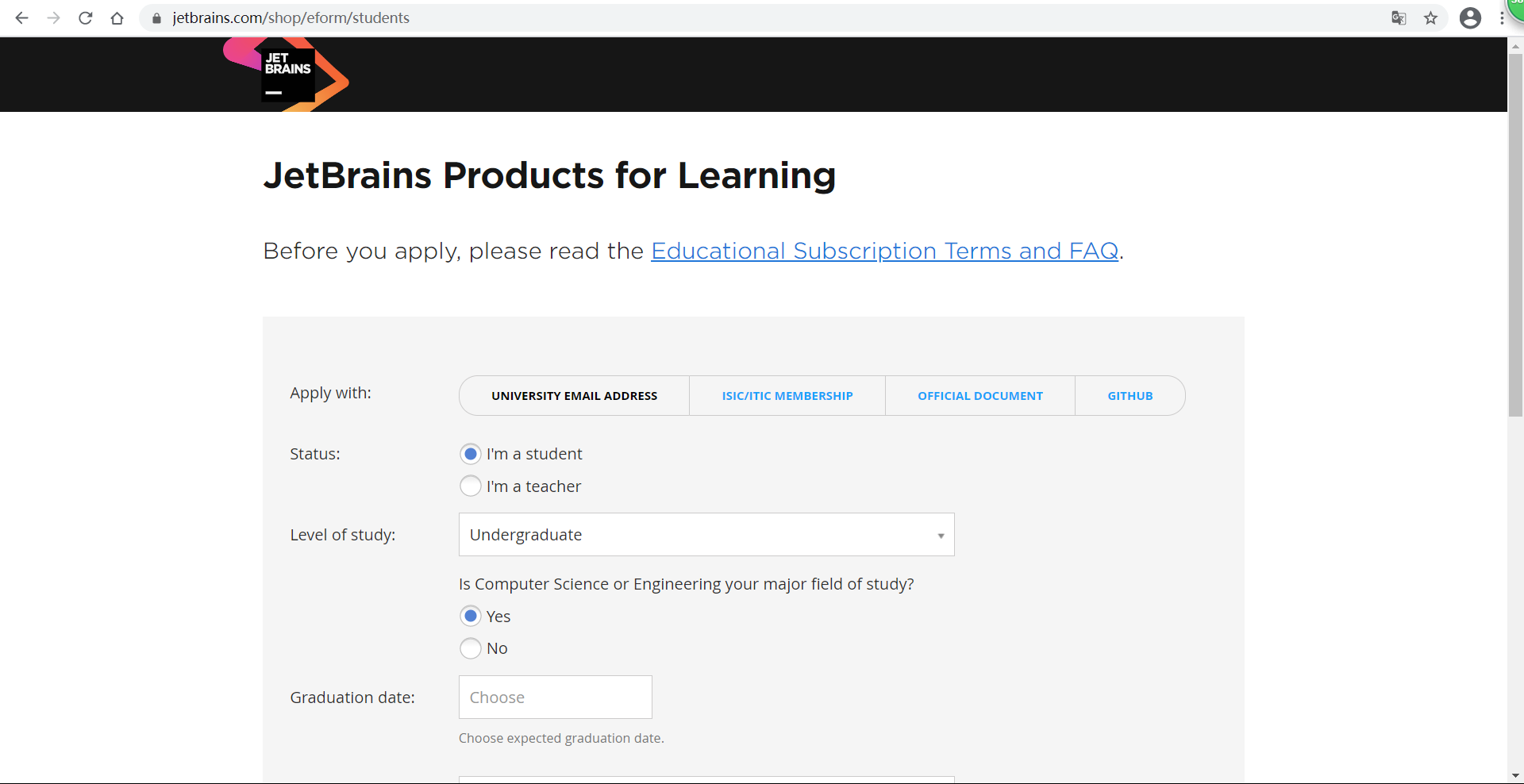Click the browser back arrow
The height and width of the screenshot is (784, 1524).
tap(21, 17)
